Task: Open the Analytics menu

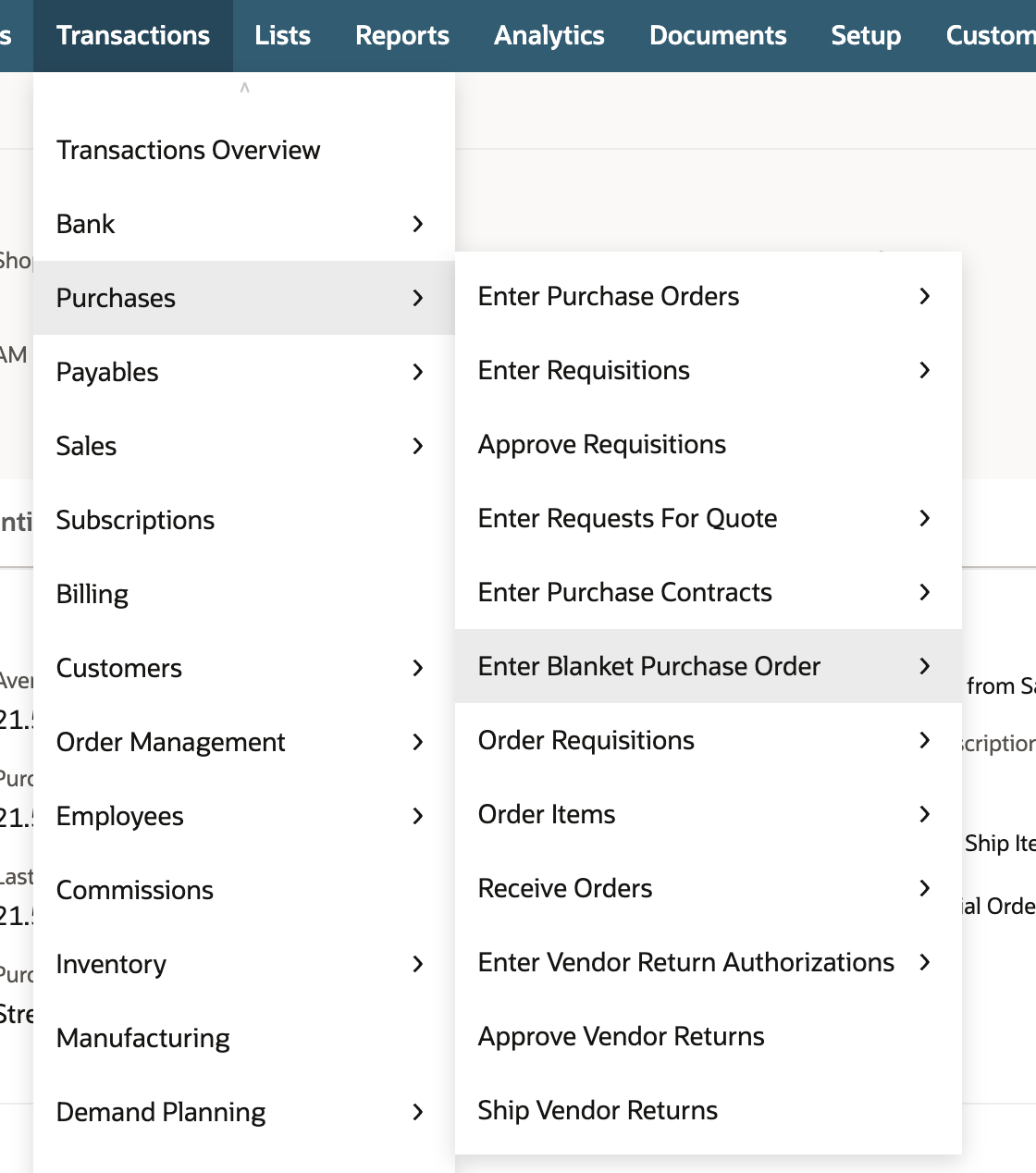Action: coord(549,36)
